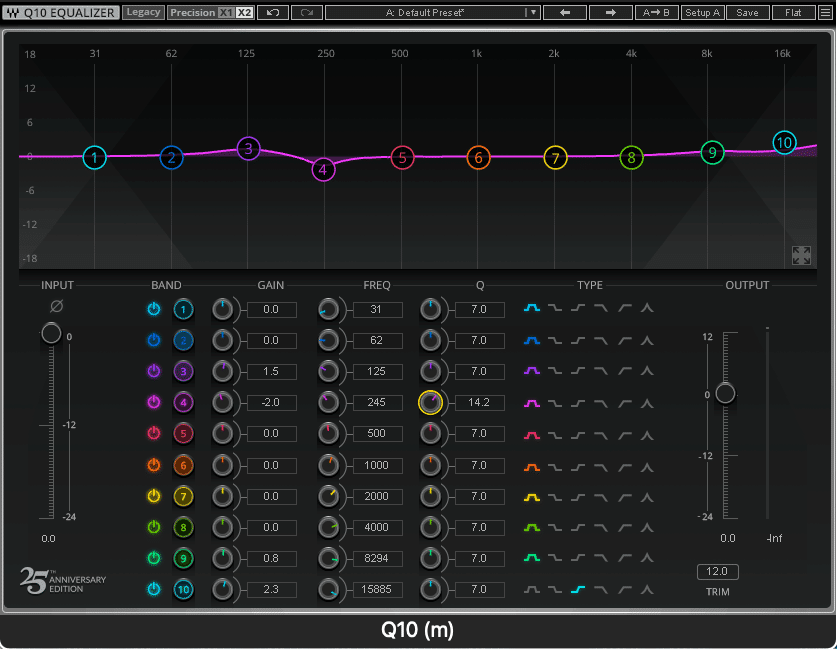The width and height of the screenshot is (837, 649).
Task: Select high shelf type for band 2
Action: [578, 340]
